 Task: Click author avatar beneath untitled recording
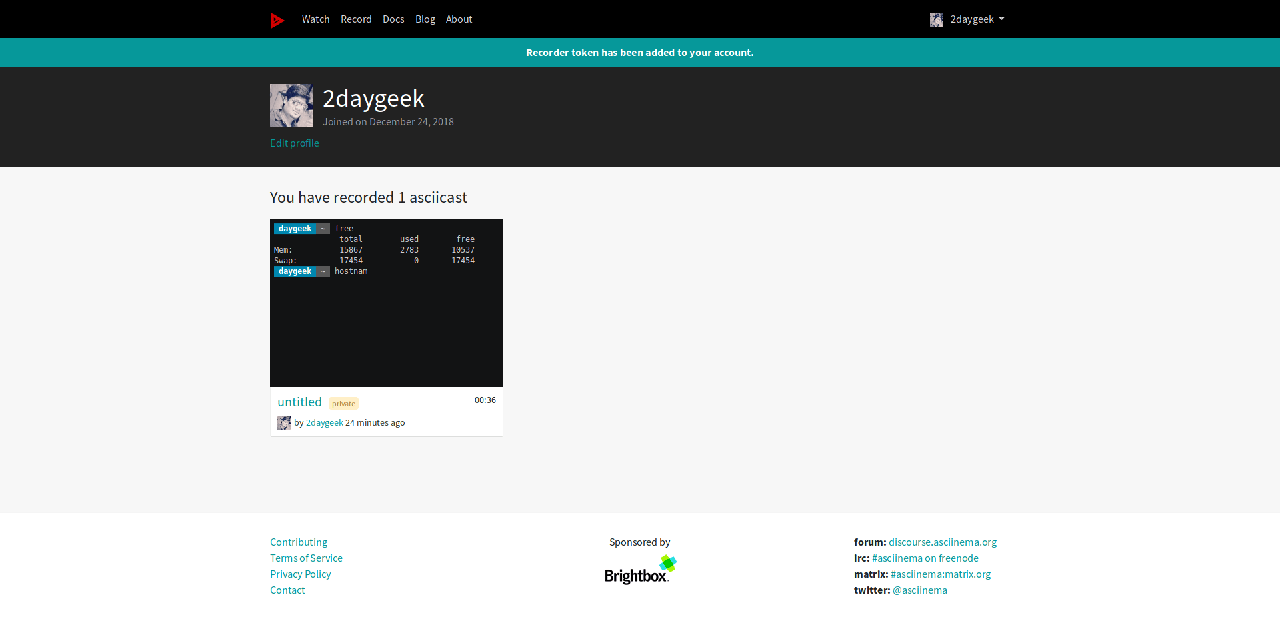click(284, 423)
